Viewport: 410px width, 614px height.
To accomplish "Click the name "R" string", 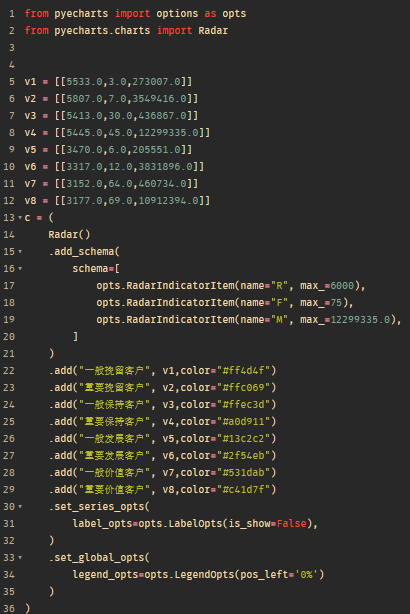I will (x=279, y=285).
